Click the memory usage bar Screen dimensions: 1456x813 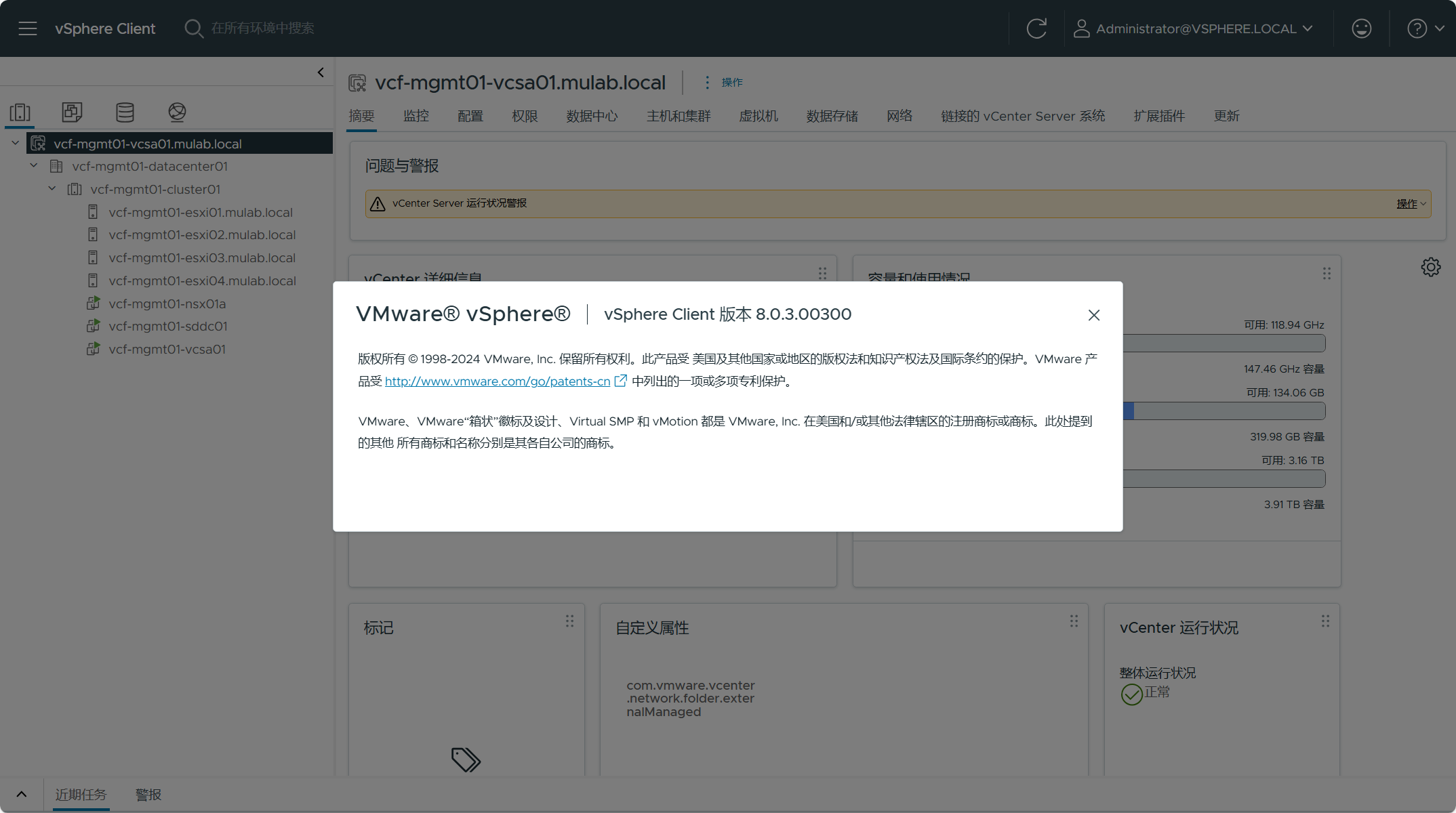(x=1224, y=411)
